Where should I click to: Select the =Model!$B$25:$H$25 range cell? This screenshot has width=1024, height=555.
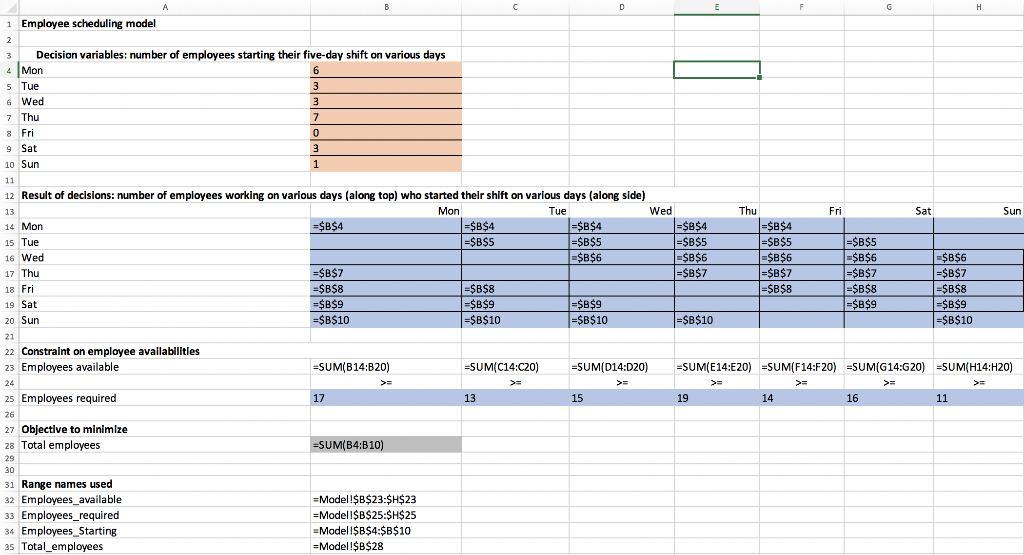[386, 515]
